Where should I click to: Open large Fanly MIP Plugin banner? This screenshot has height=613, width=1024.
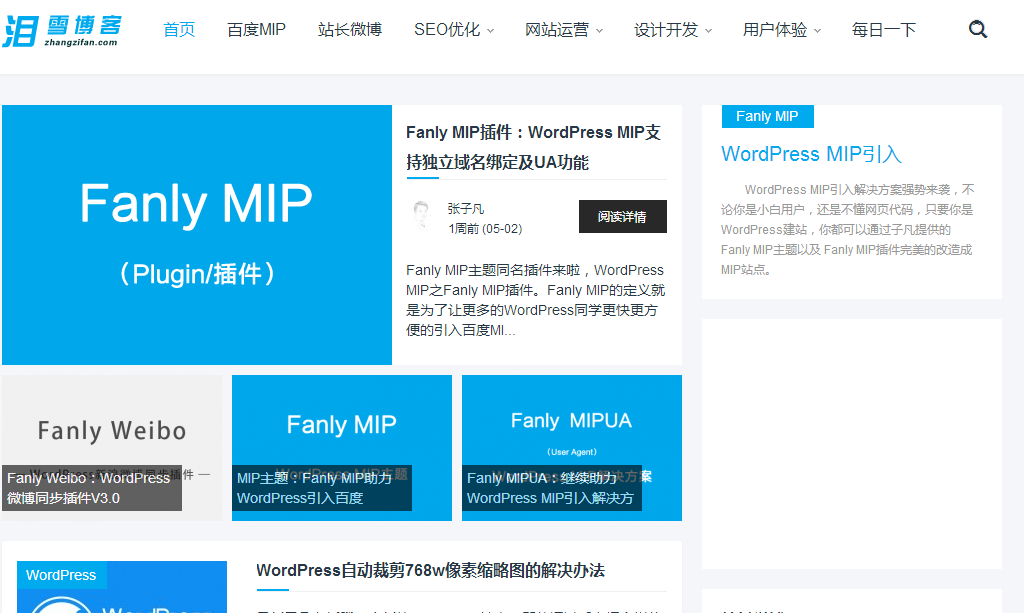pos(197,235)
